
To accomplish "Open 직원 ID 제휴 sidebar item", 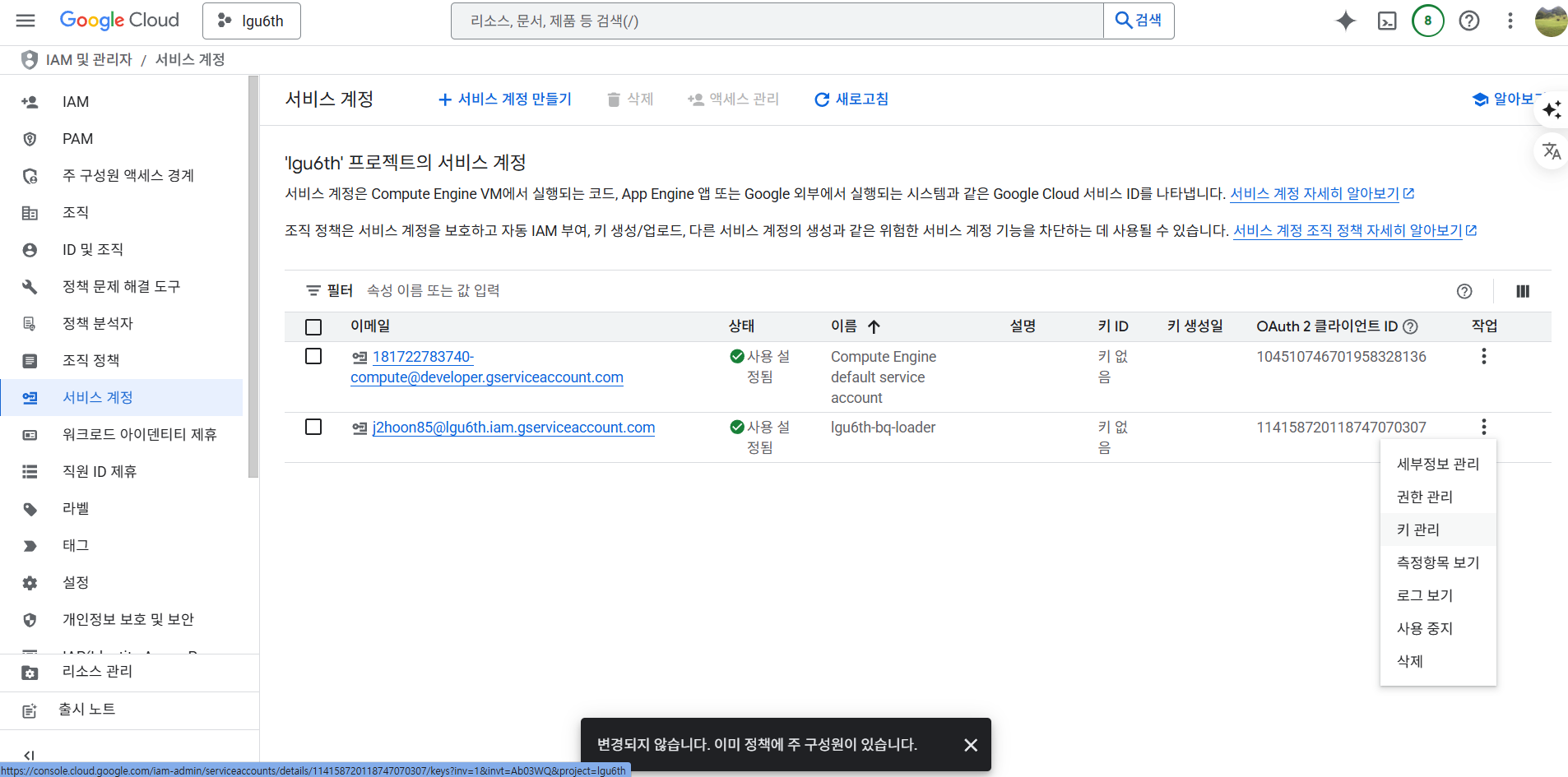I will point(121,472).
